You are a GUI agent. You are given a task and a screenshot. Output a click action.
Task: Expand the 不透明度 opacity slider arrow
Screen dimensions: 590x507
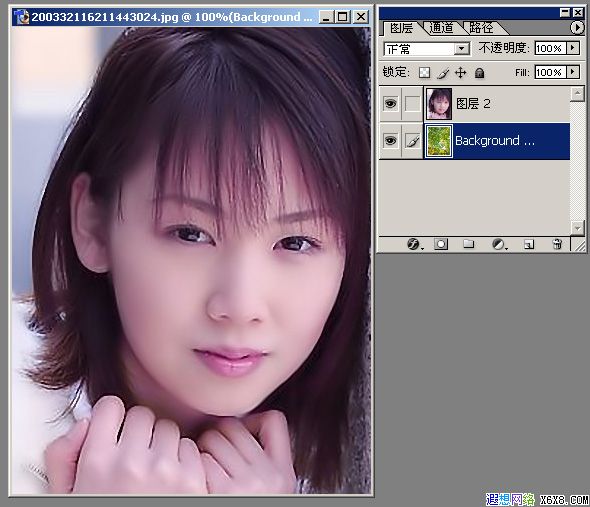click(x=573, y=48)
